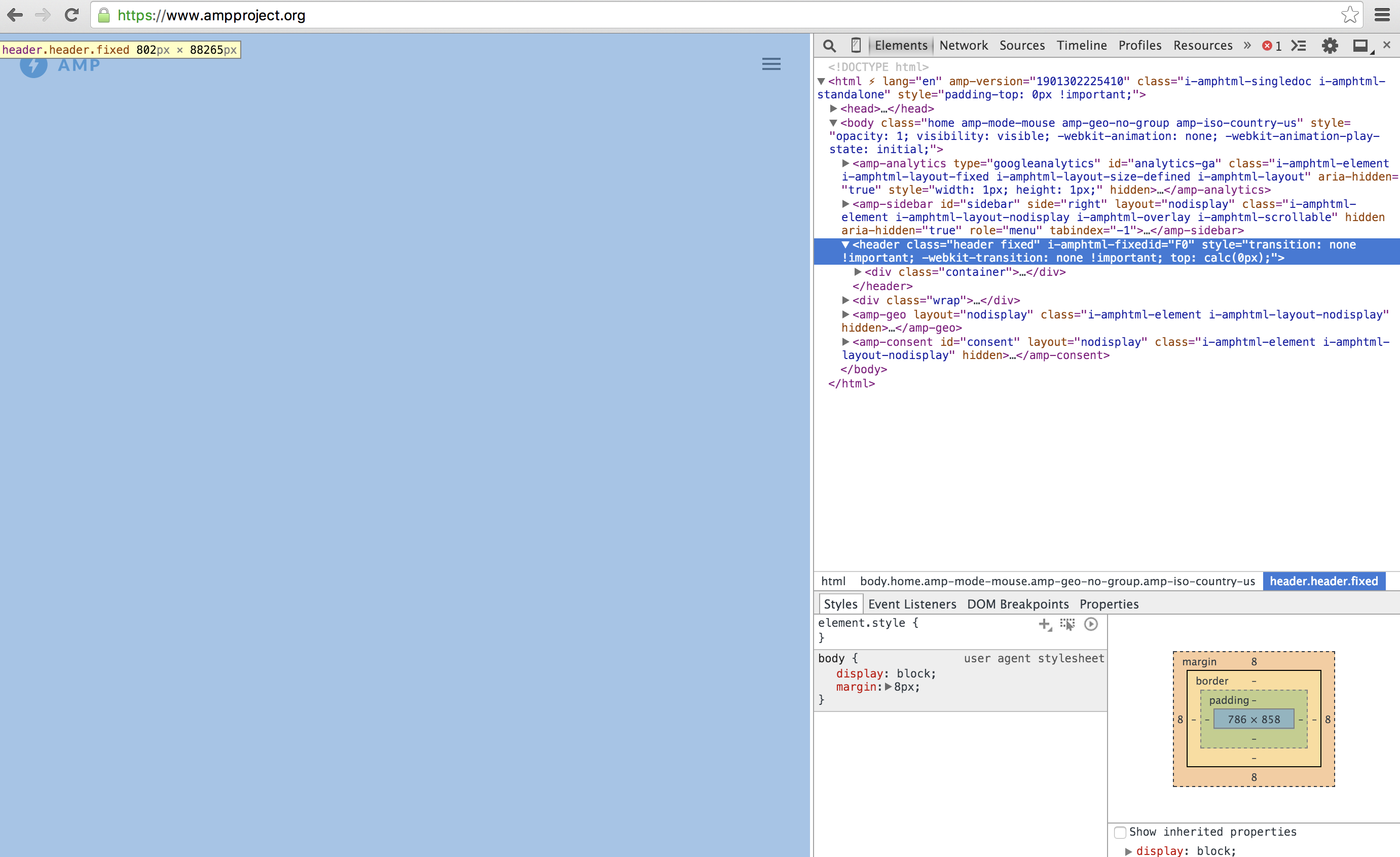Add new style rule plus icon
Screen dimensions: 1400x857
click(1044, 624)
